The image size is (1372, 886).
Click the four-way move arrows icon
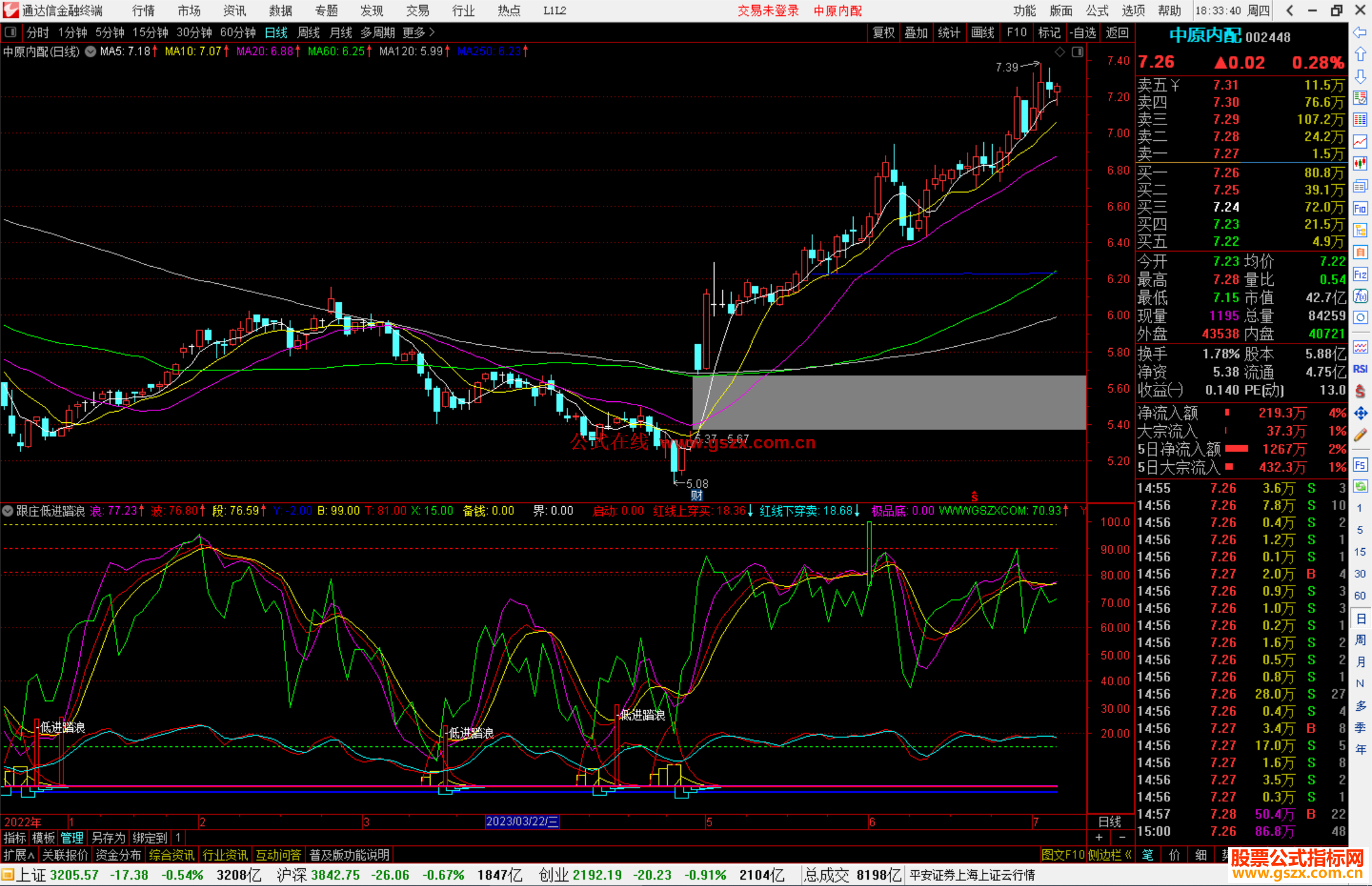click(x=1360, y=413)
